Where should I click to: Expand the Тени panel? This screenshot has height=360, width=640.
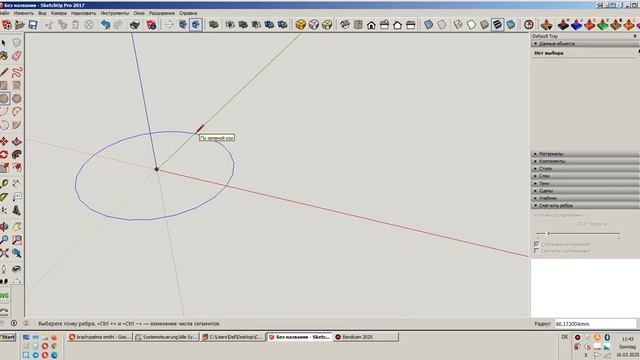(x=585, y=183)
